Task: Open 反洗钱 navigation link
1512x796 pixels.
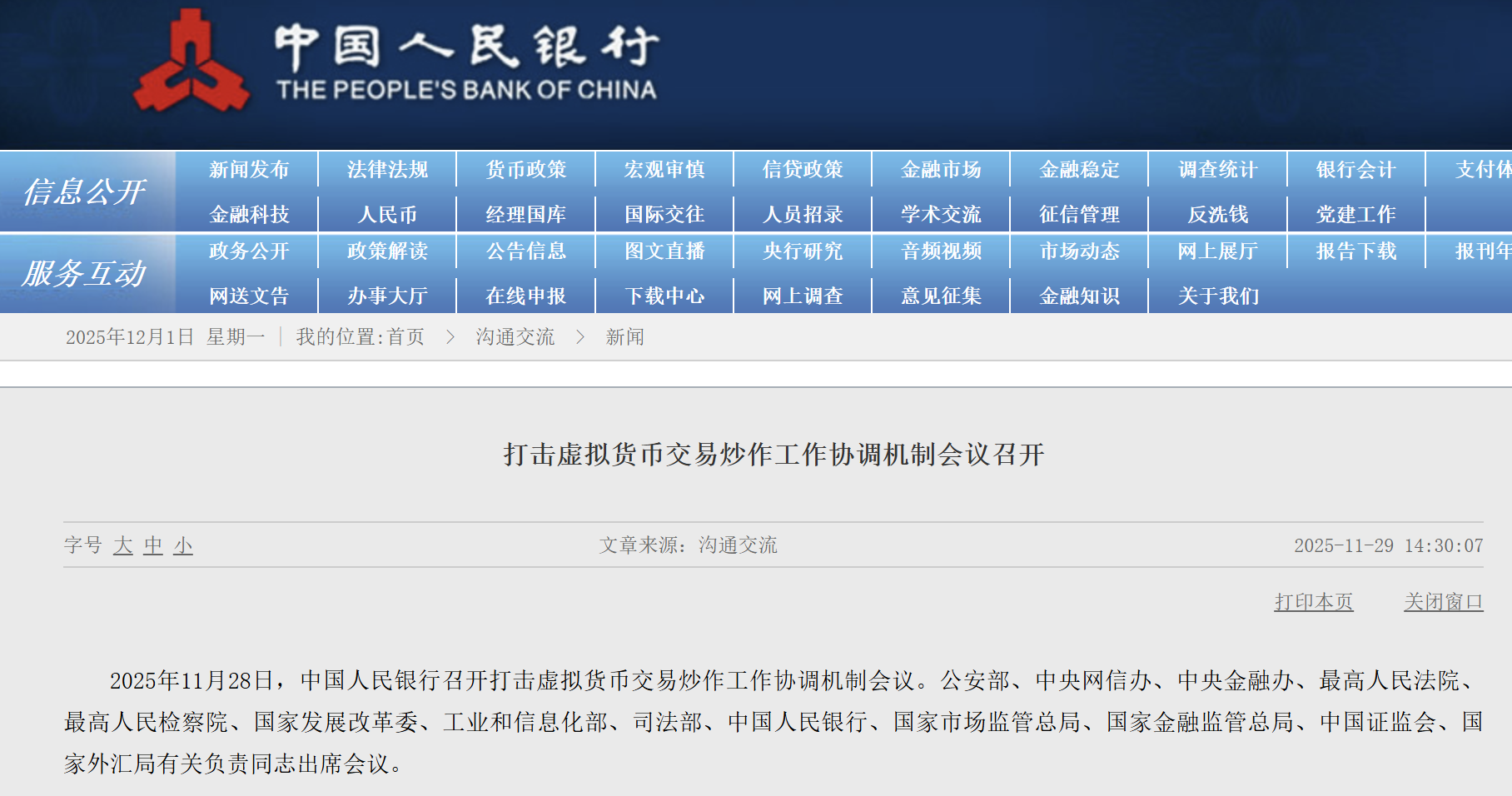Action: [x=1217, y=215]
